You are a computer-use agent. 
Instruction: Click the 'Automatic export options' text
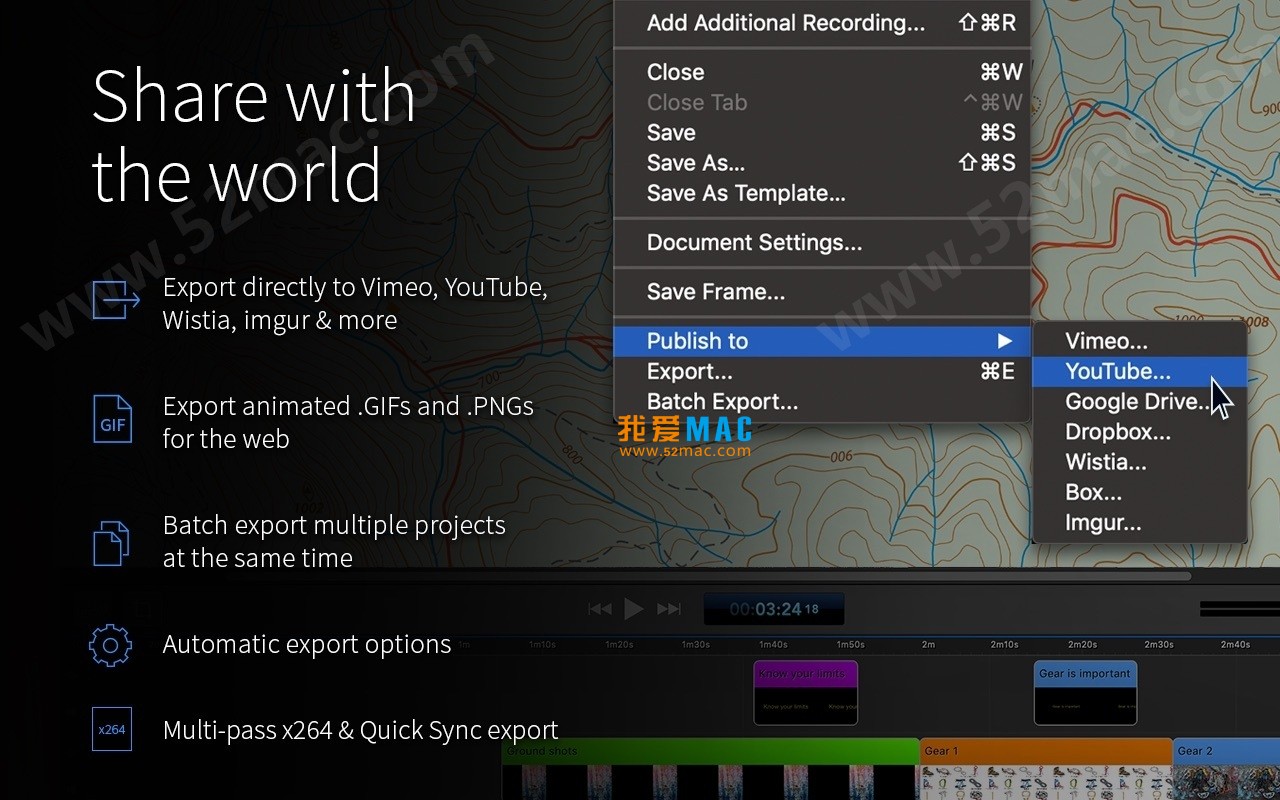307,644
